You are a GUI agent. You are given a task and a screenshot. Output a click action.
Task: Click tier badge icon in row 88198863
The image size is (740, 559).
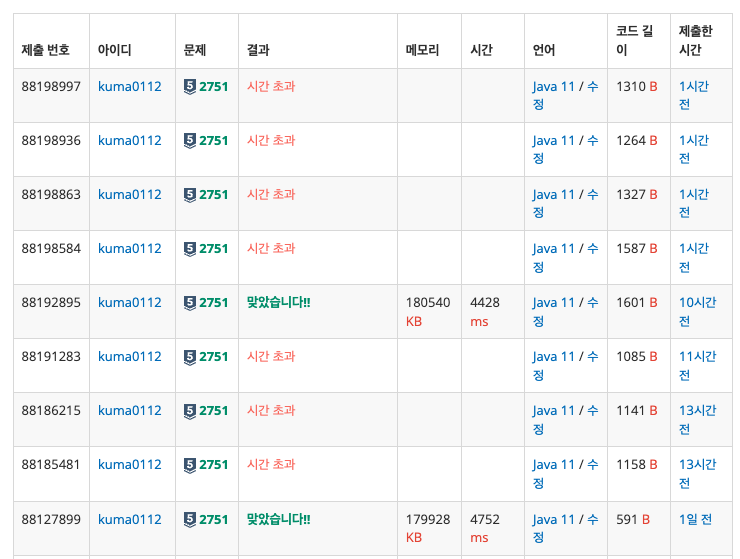coord(190,195)
